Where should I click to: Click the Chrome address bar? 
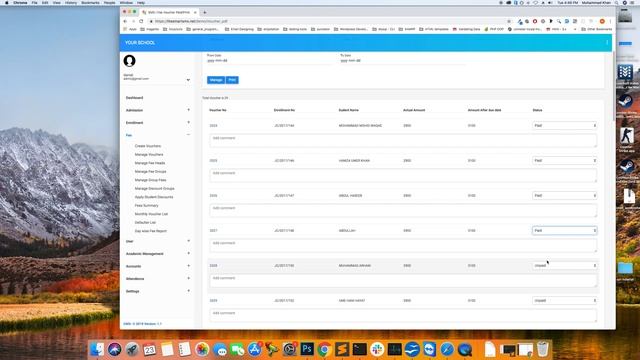tap(327, 21)
